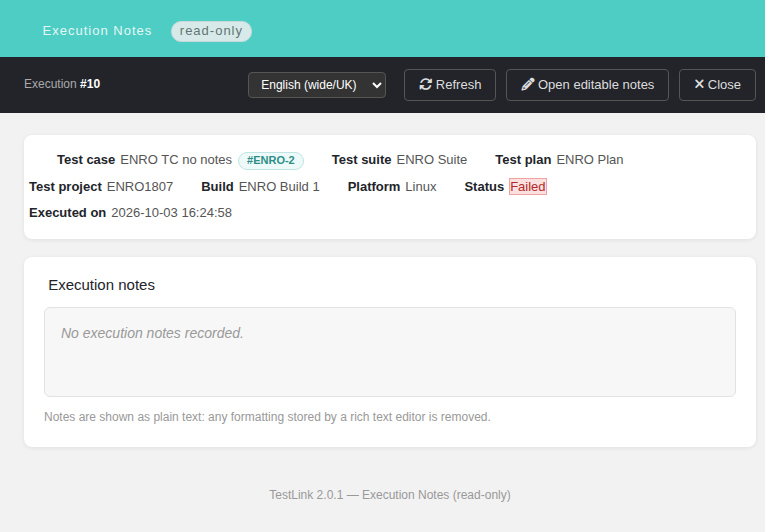Click the 'ENRO TC no notes' test case name
This screenshot has height=532, width=765.
[x=176, y=160]
